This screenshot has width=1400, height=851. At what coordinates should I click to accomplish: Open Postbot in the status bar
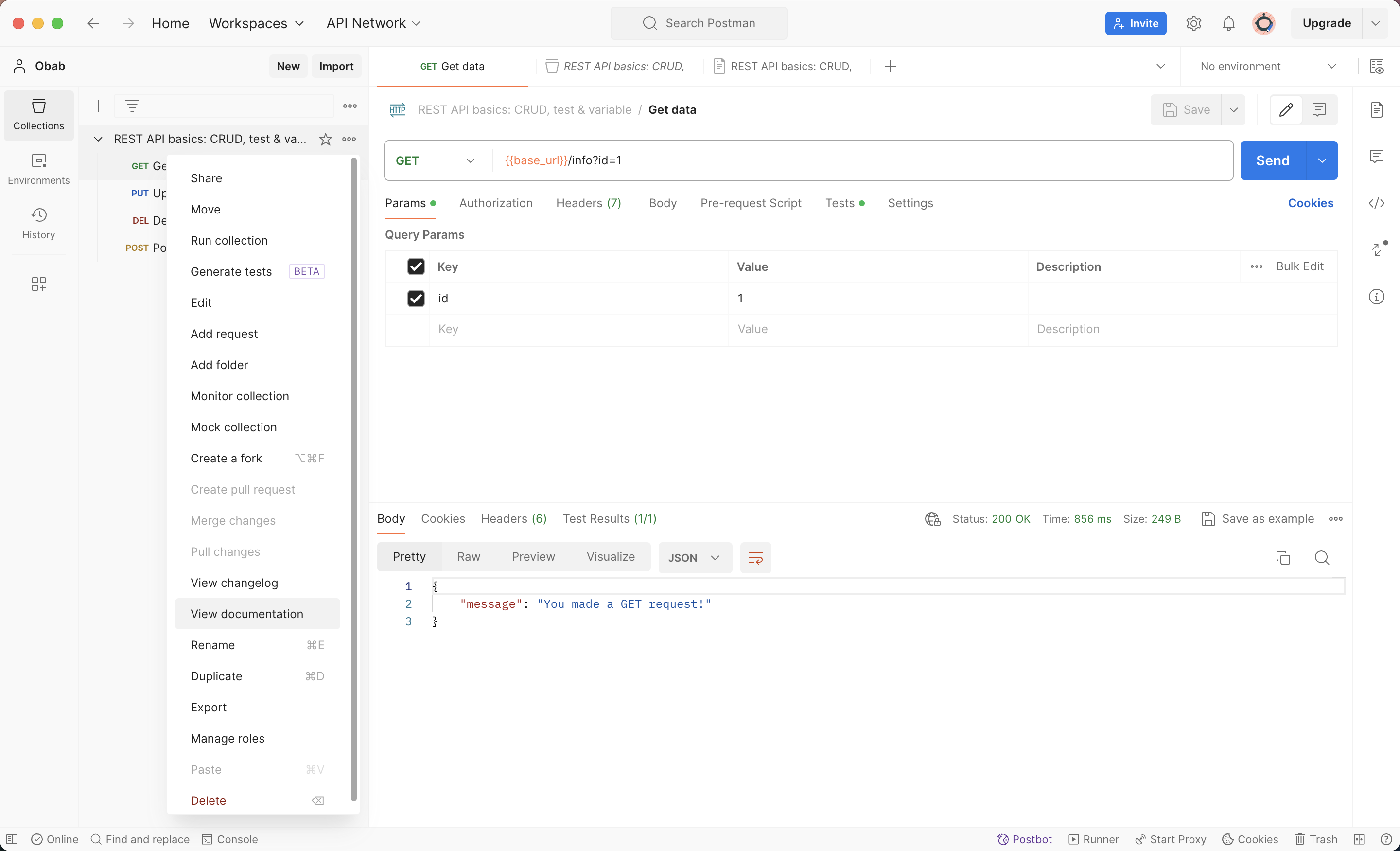coord(1024,839)
